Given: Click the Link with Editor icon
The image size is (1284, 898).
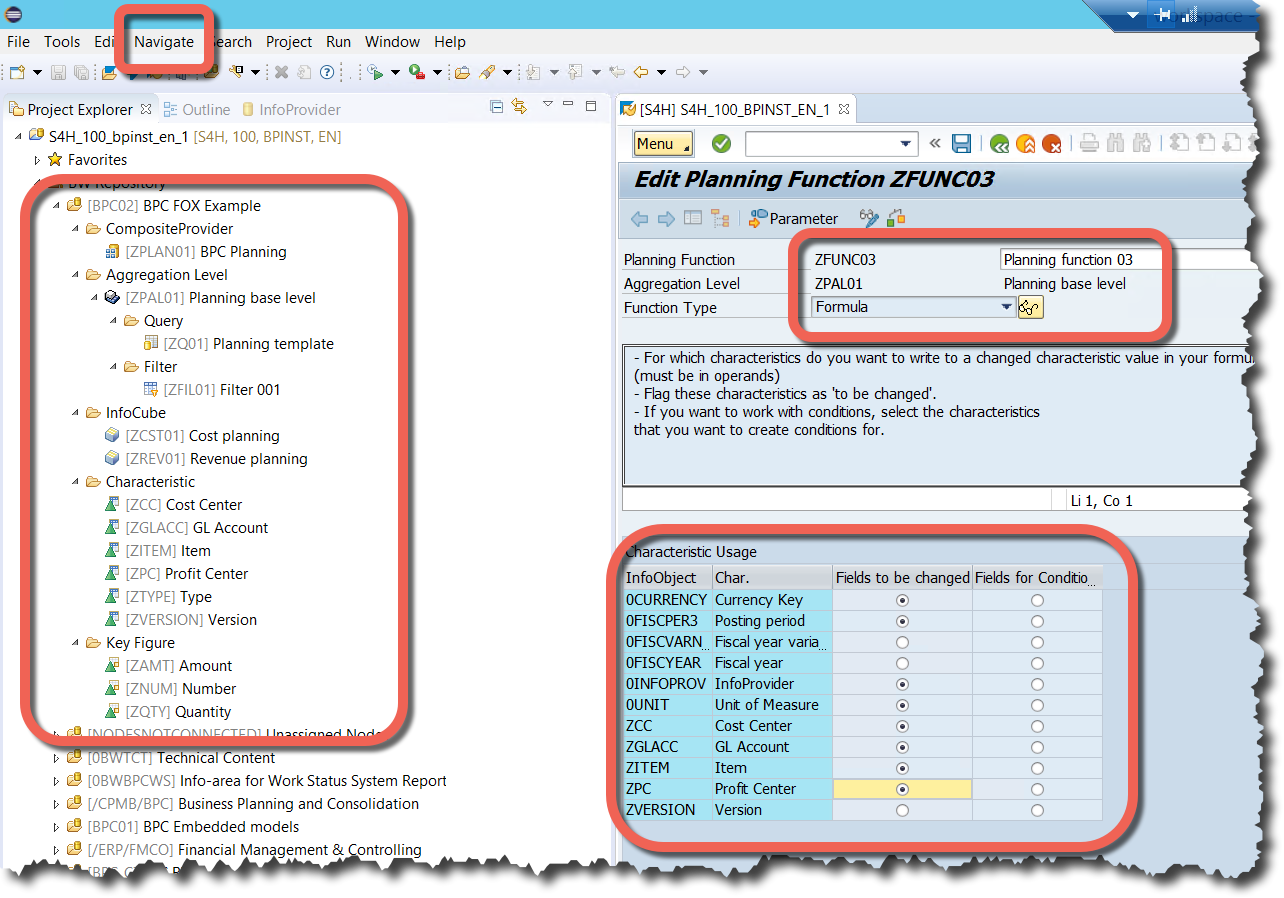Looking at the screenshot, I should click(519, 106).
